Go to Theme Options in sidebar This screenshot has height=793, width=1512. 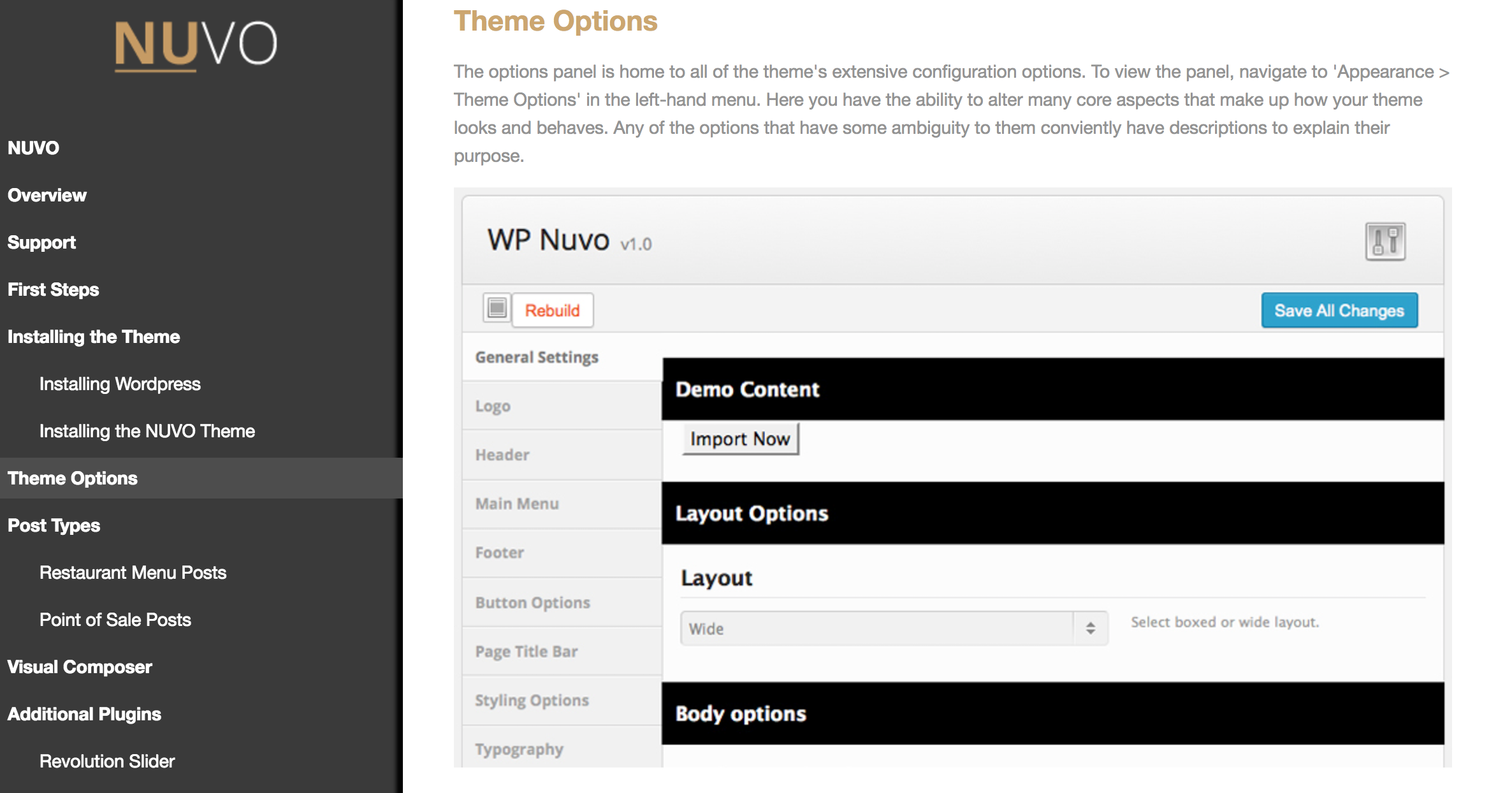73,478
